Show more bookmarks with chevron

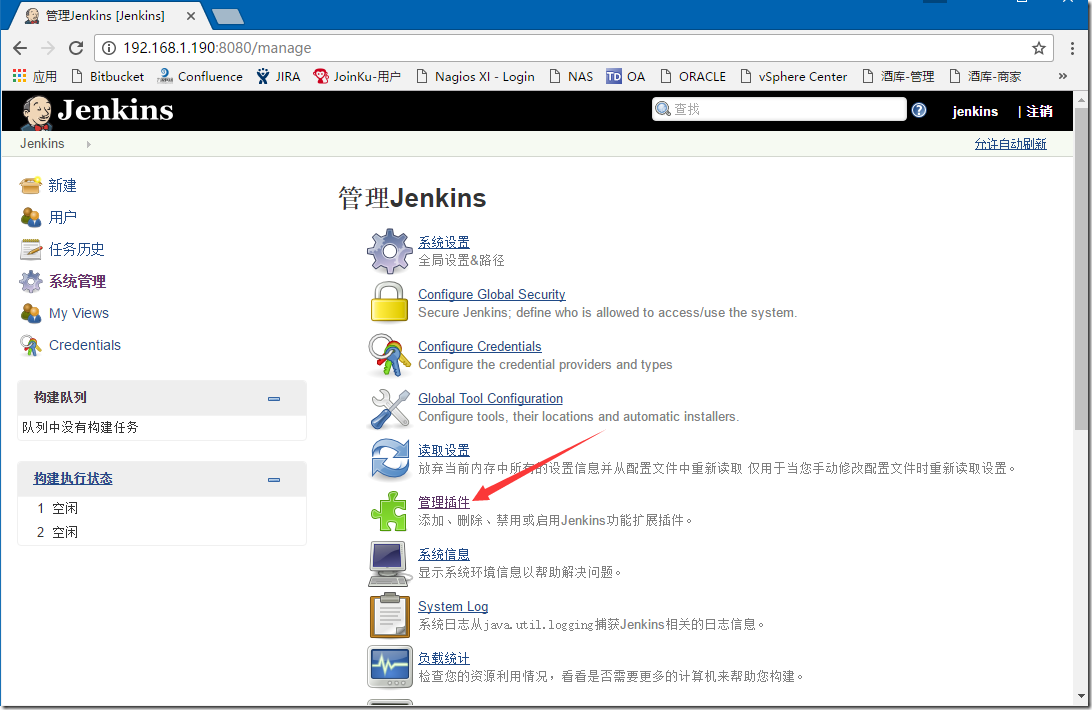(1063, 76)
